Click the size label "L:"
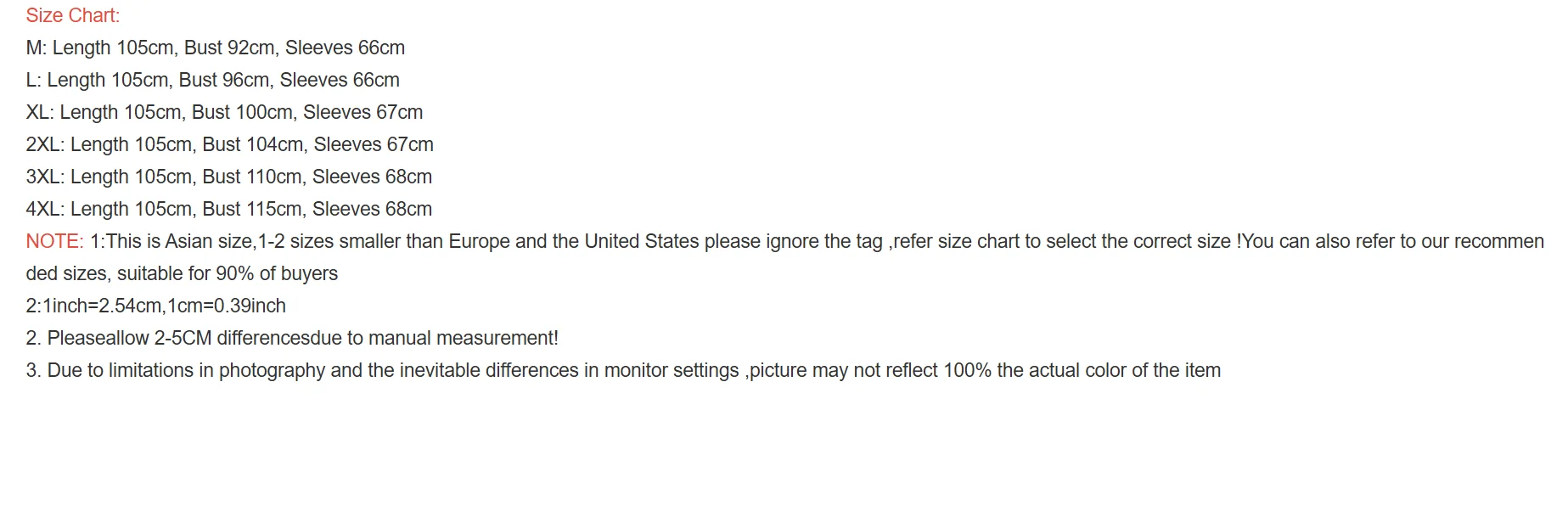Screen dimensions: 1568x528 [33, 80]
